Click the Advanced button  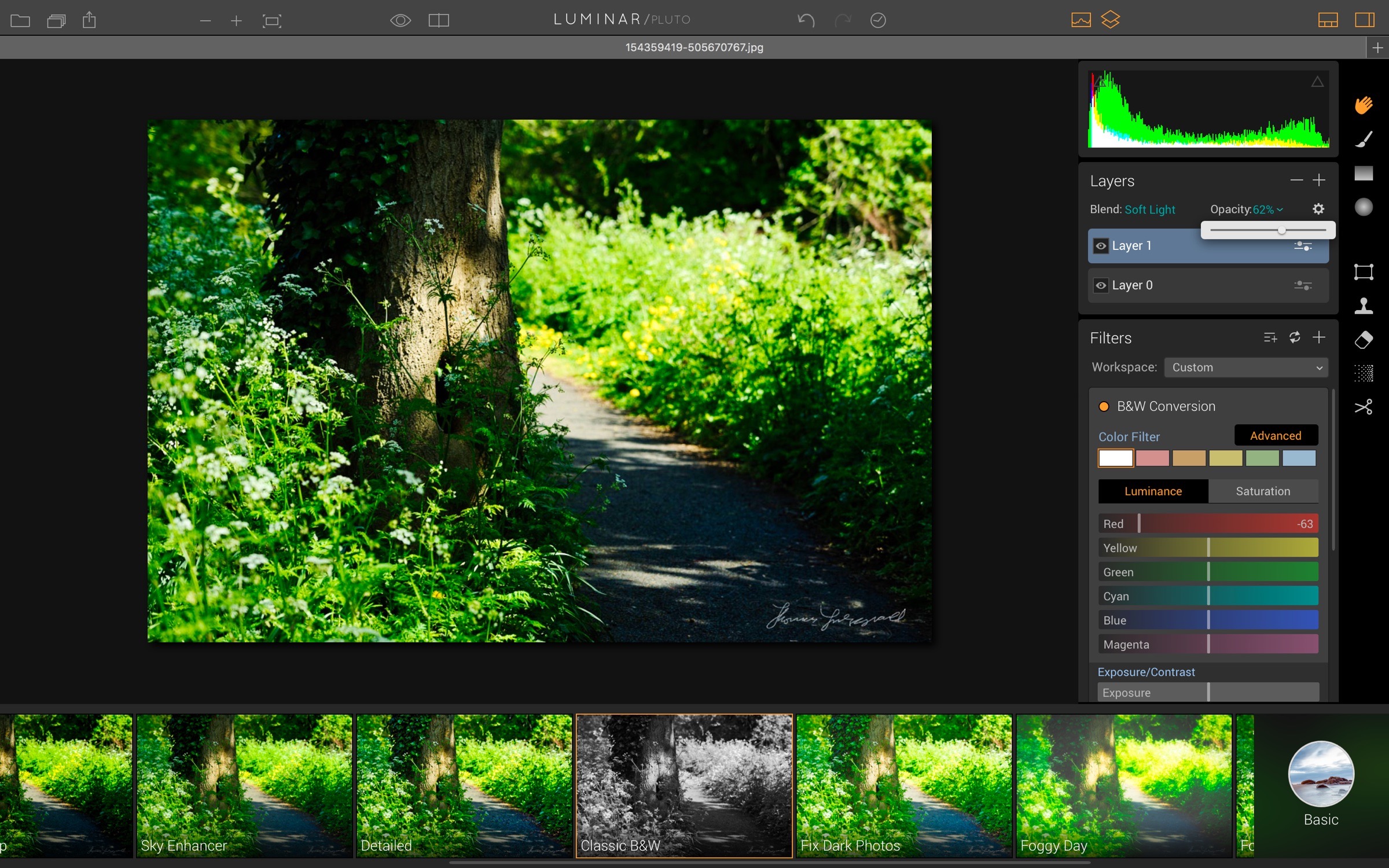(1276, 436)
